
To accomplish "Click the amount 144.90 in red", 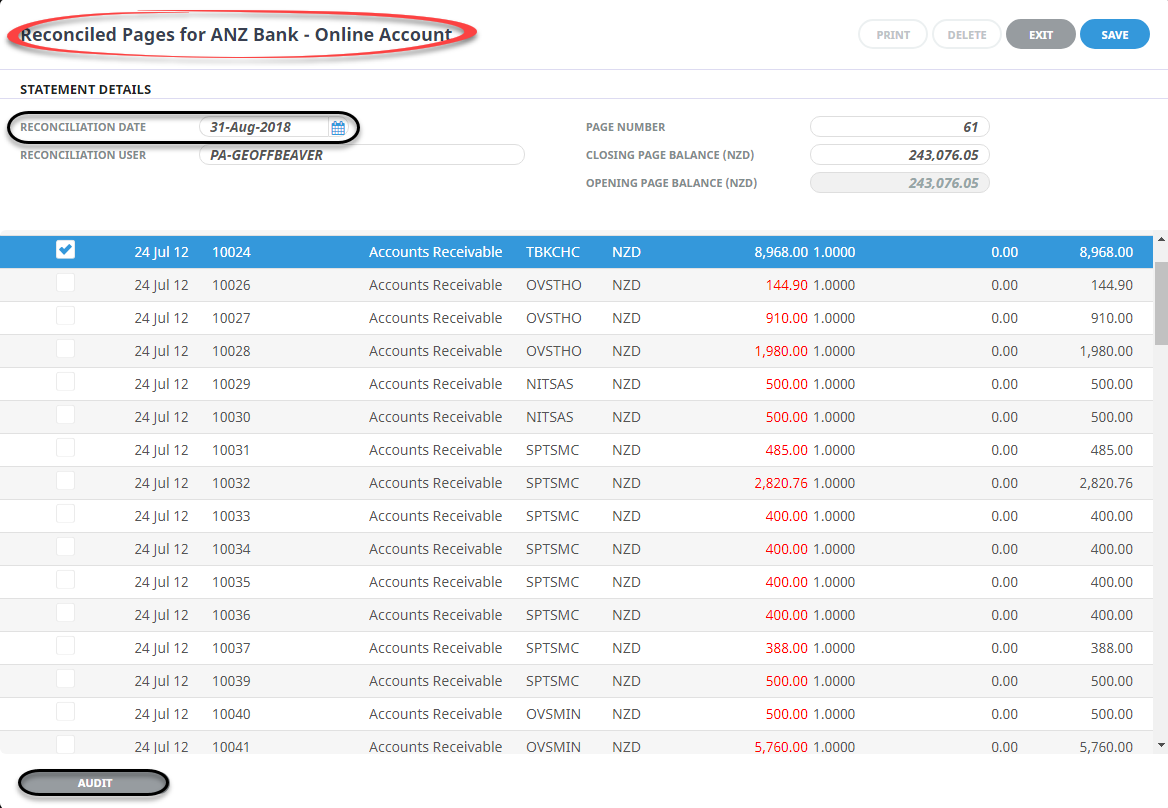I will point(787,285).
